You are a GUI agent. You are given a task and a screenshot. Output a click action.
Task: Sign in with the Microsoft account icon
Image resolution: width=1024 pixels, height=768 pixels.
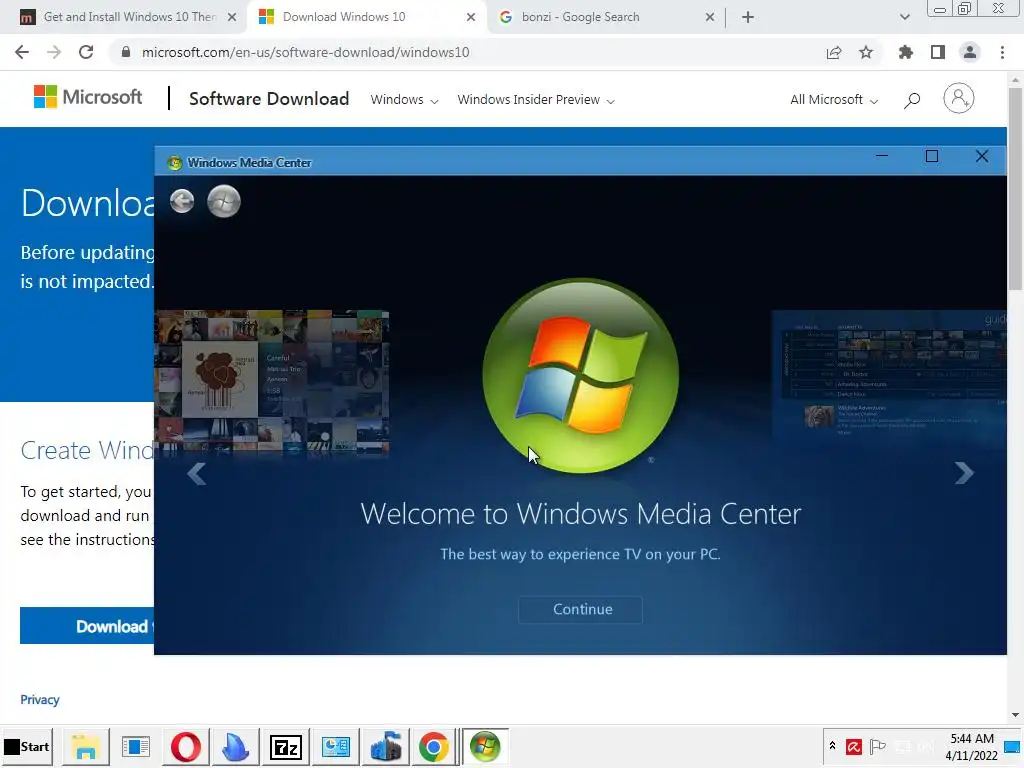[x=959, y=99]
